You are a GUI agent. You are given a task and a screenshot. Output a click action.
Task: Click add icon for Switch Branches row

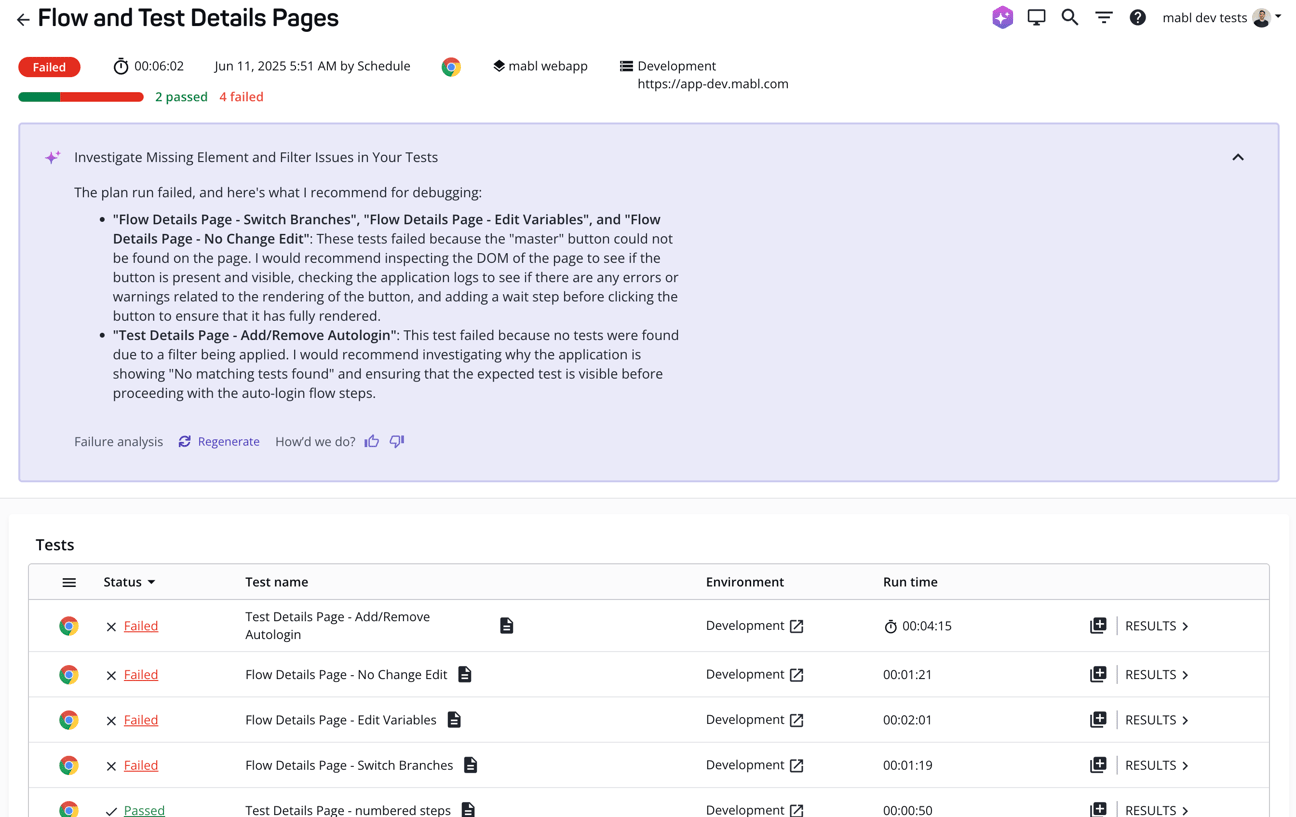(1098, 765)
